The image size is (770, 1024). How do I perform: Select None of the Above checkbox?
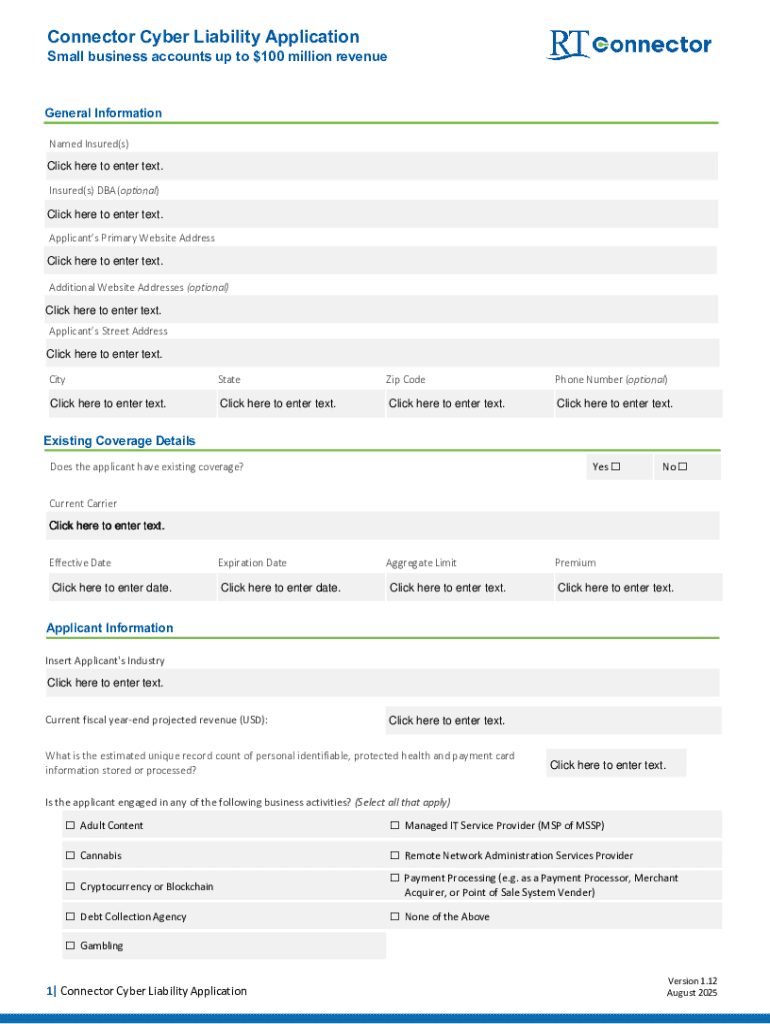[x=395, y=917]
